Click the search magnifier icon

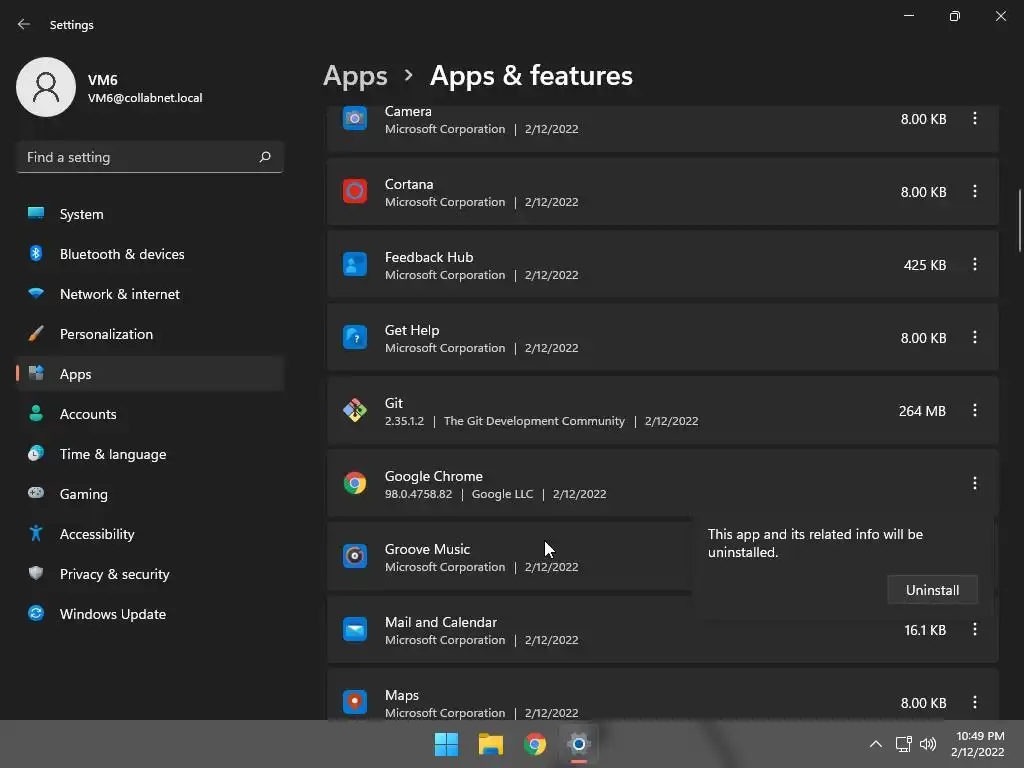[264, 157]
